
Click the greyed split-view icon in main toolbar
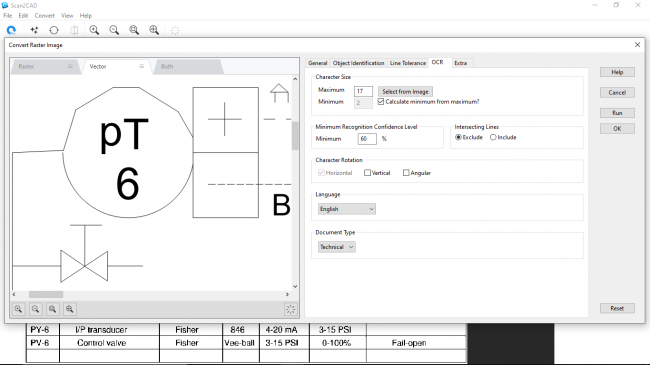74,30
